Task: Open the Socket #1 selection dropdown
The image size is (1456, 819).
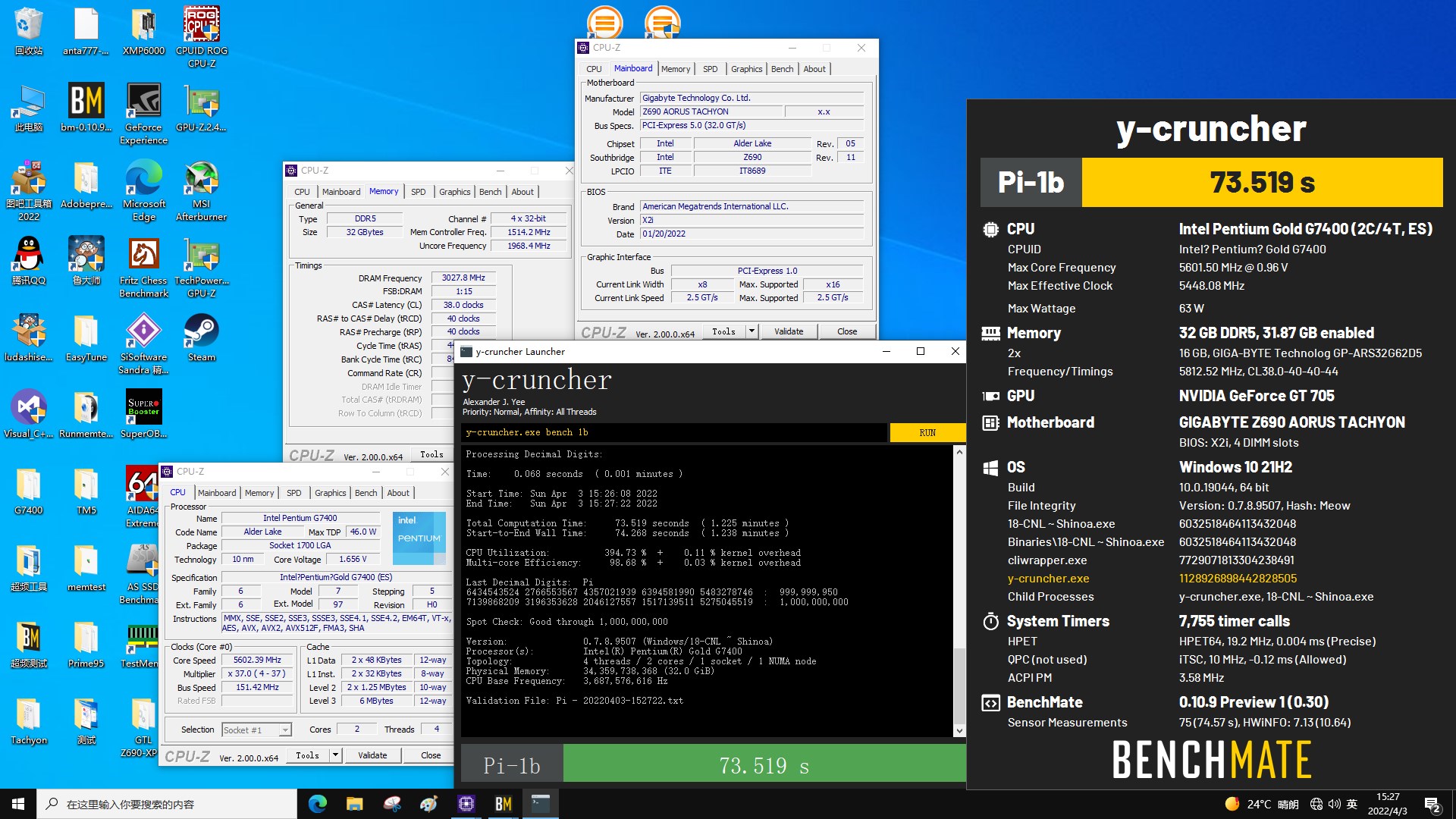Action: [x=257, y=730]
